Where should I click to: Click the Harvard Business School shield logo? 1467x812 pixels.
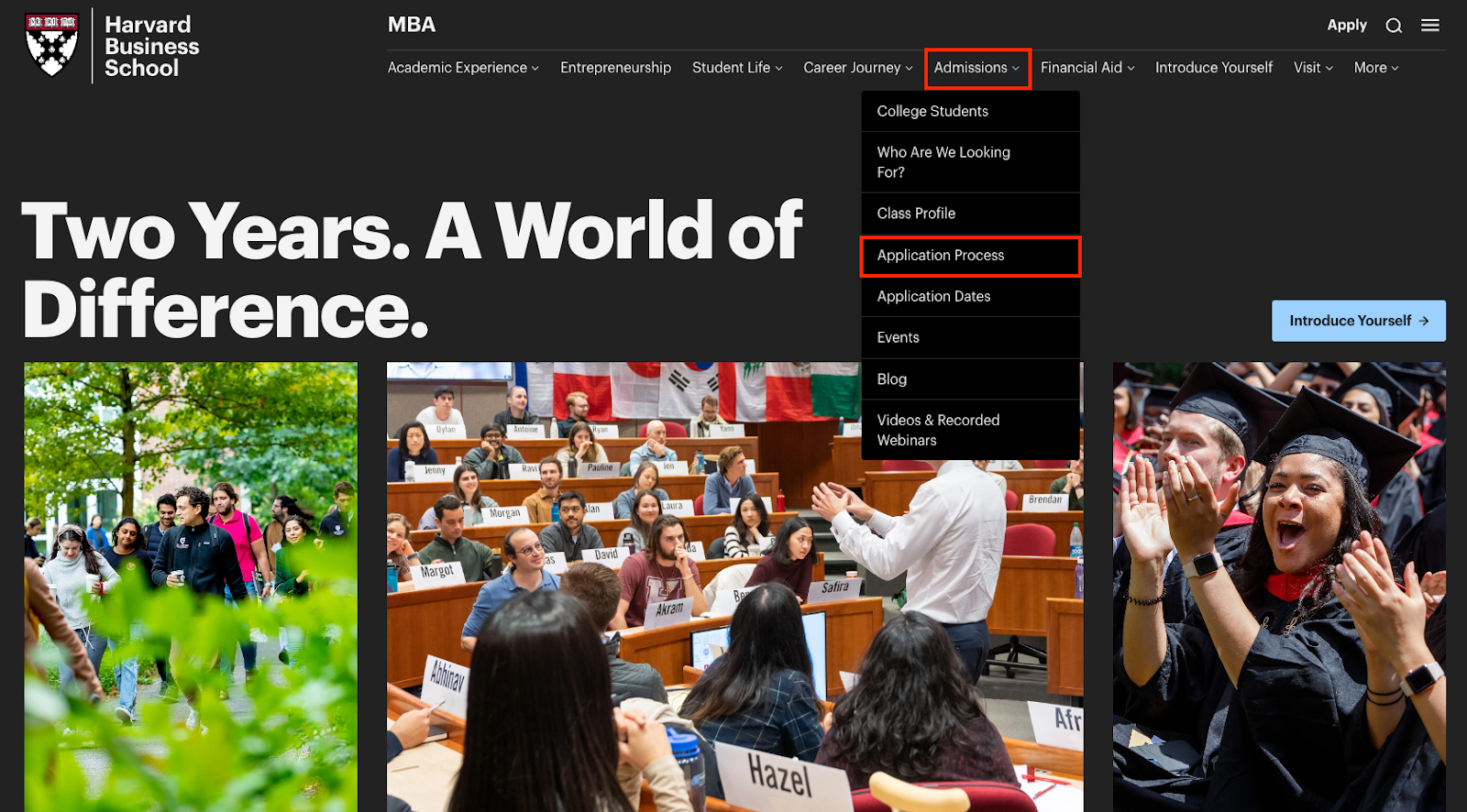pos(51,44)
